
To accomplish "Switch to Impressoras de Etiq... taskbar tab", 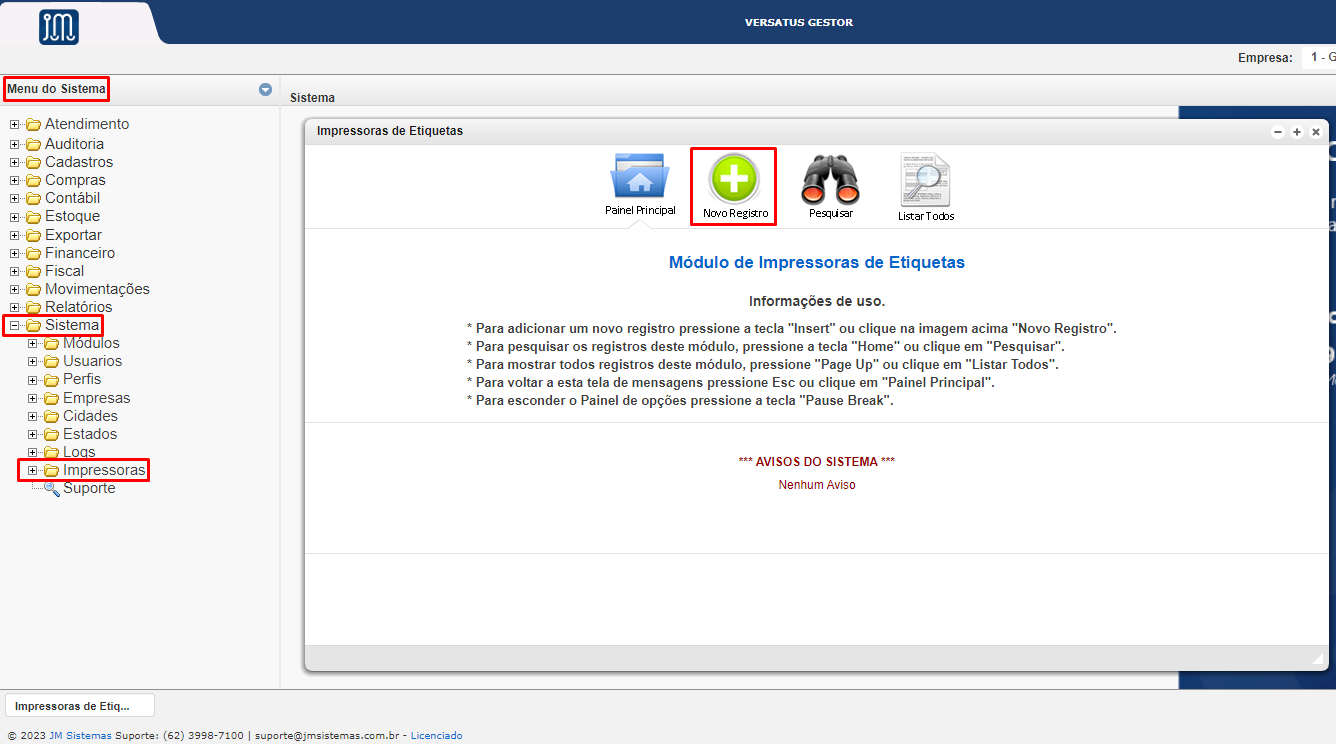I will (x=80, y=705).
